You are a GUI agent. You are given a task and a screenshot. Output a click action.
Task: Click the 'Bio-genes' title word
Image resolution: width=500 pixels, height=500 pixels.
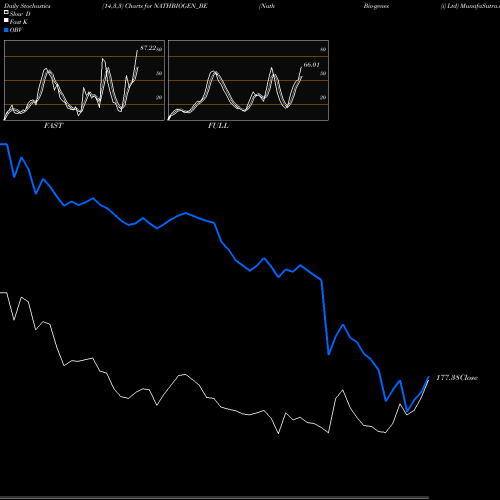[x=376, y=6]
